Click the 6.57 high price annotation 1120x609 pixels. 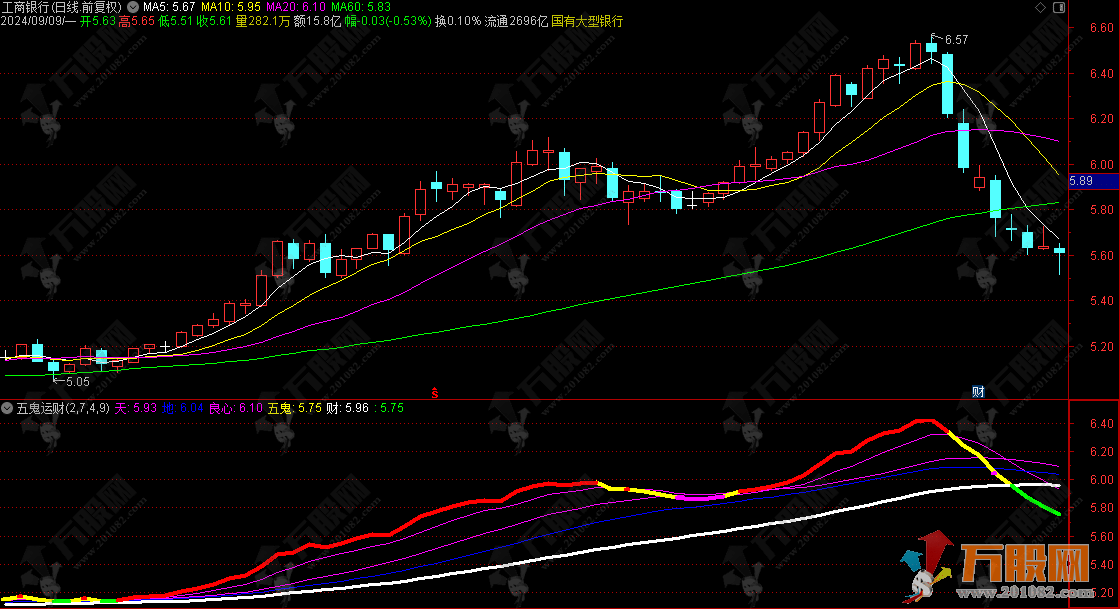[x=956, y=40]
